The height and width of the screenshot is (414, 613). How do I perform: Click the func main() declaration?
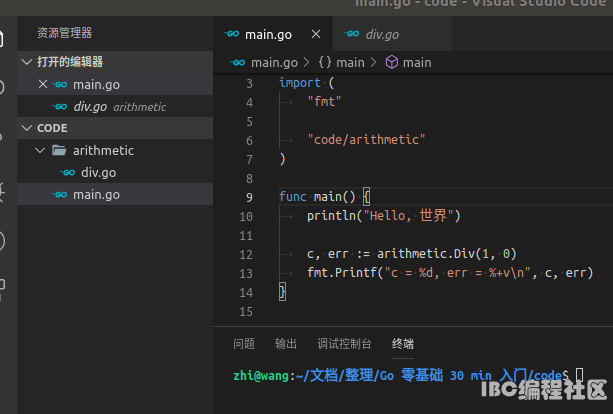(x=324, y=196)
